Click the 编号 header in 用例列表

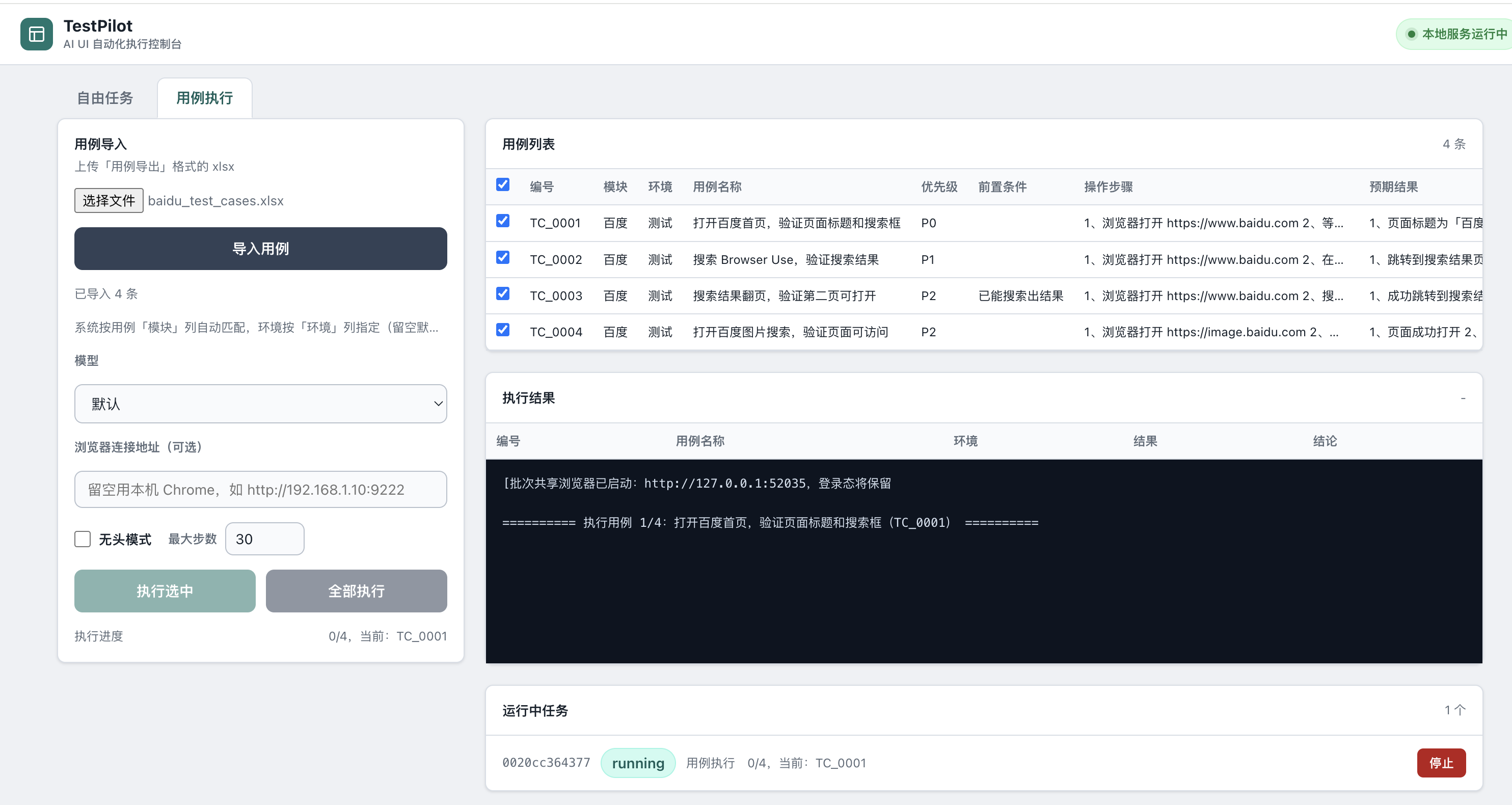[x=542, y=186]
